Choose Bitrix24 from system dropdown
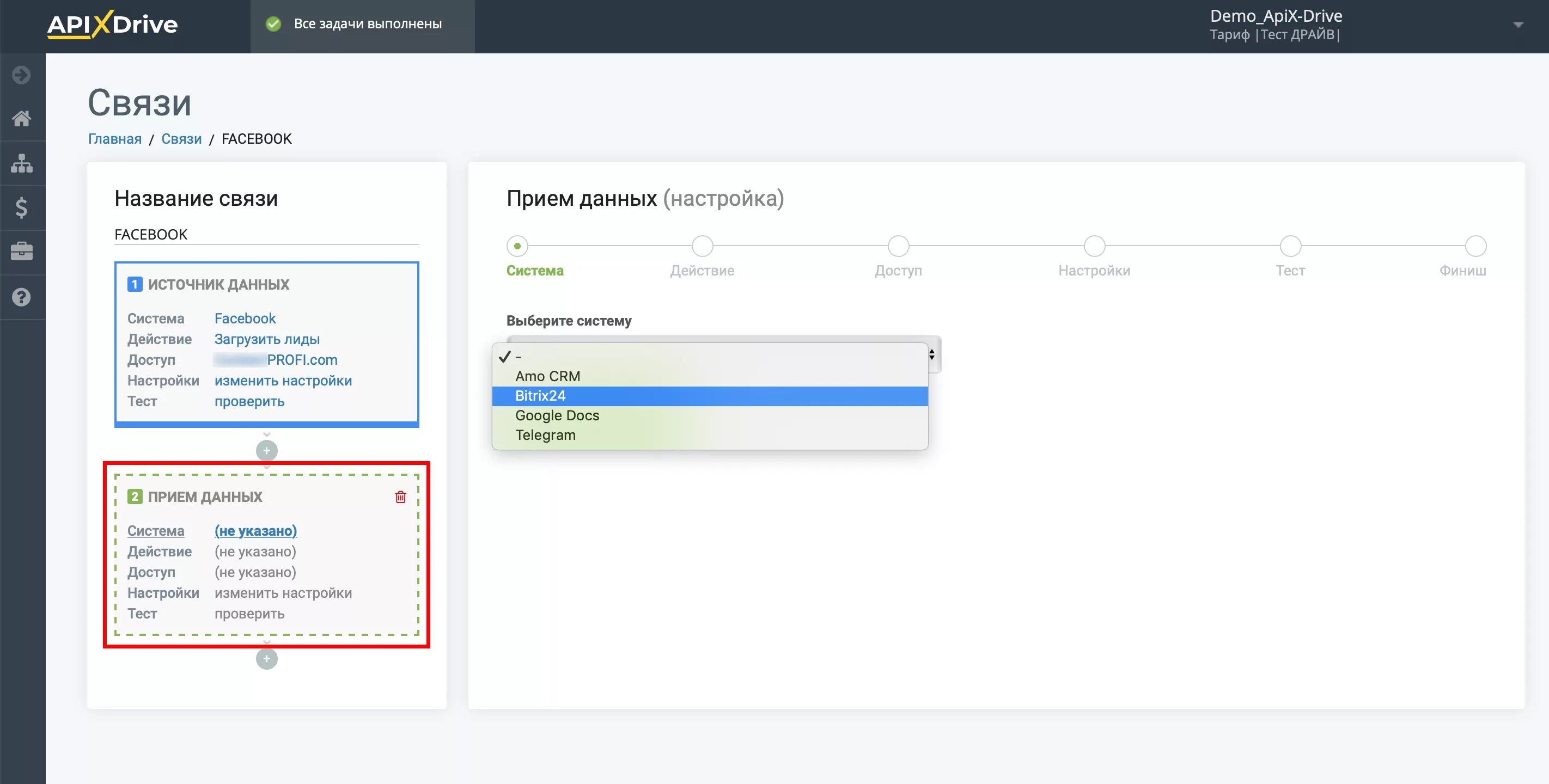The image size is (1549, 784). tap(540, 396)
